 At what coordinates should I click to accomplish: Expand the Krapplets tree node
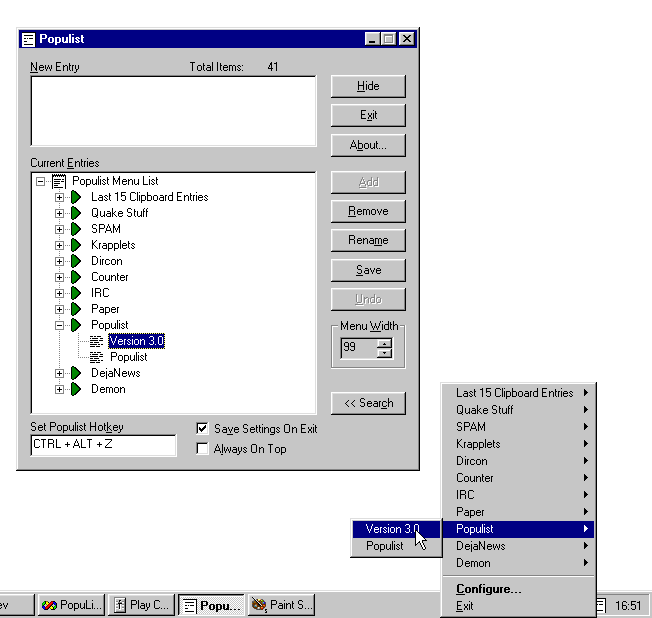click(59, 245)
